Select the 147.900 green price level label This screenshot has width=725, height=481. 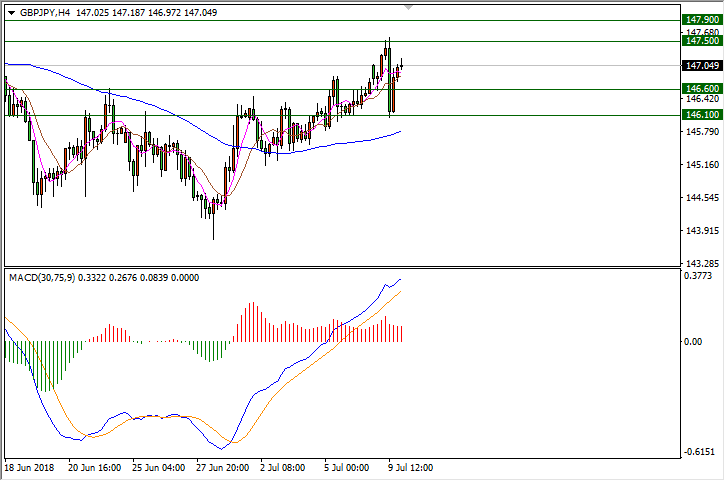(x=702, y=19)
